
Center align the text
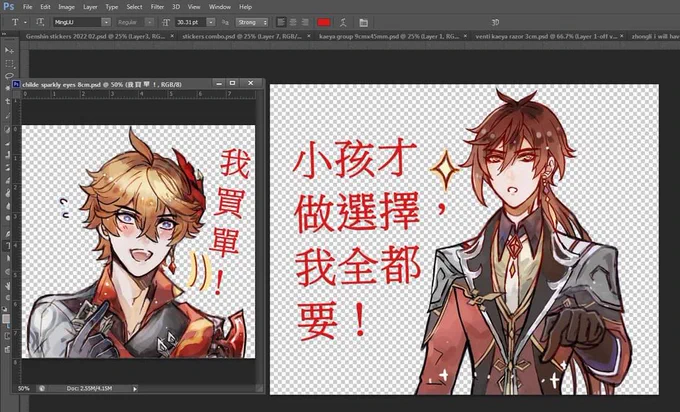point(293,22)
